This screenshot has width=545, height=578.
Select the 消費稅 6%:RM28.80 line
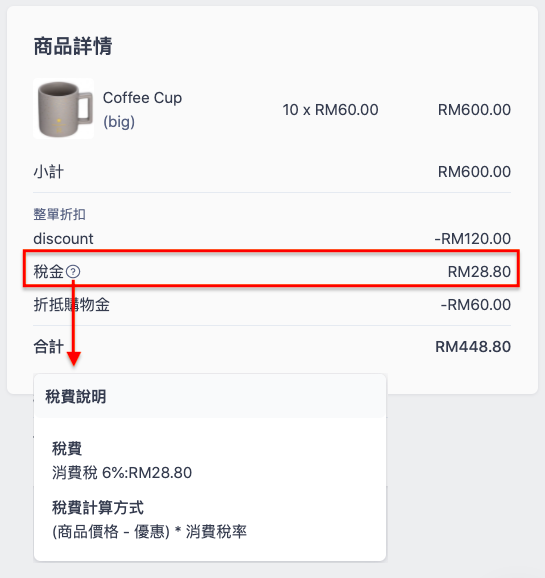click(x=122, y=473)
